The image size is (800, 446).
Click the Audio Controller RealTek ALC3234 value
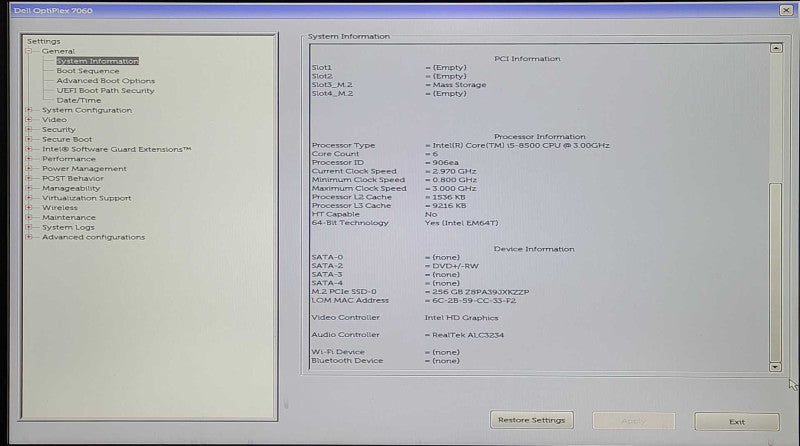pyautogui.click(x=468, y=335)
